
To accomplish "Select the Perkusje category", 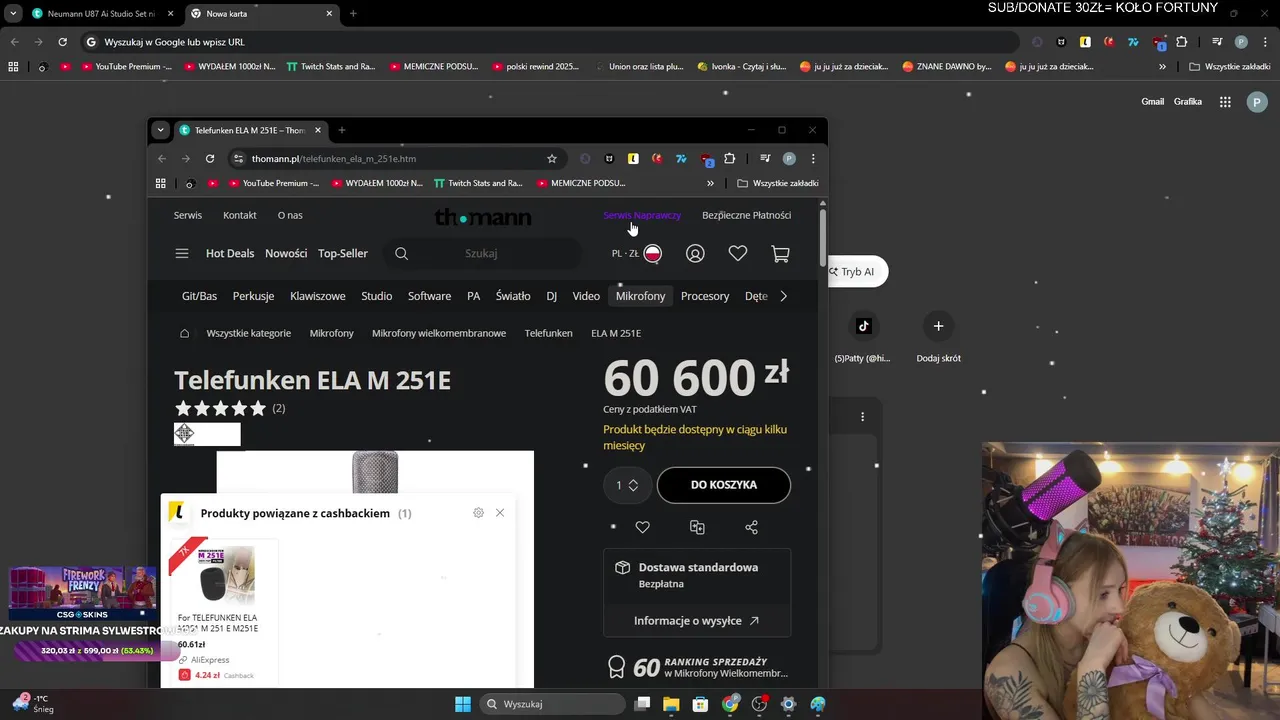I will 253,296.
